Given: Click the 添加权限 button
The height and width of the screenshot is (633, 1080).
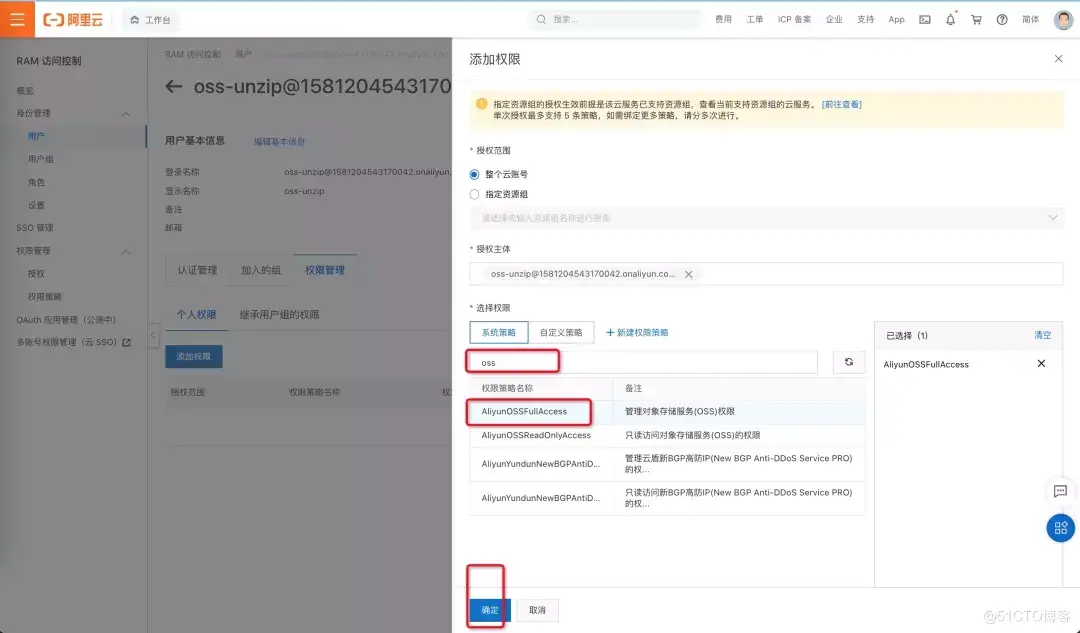Looking at the screenshot, I should pyautogui.click(x=194, y=356).
